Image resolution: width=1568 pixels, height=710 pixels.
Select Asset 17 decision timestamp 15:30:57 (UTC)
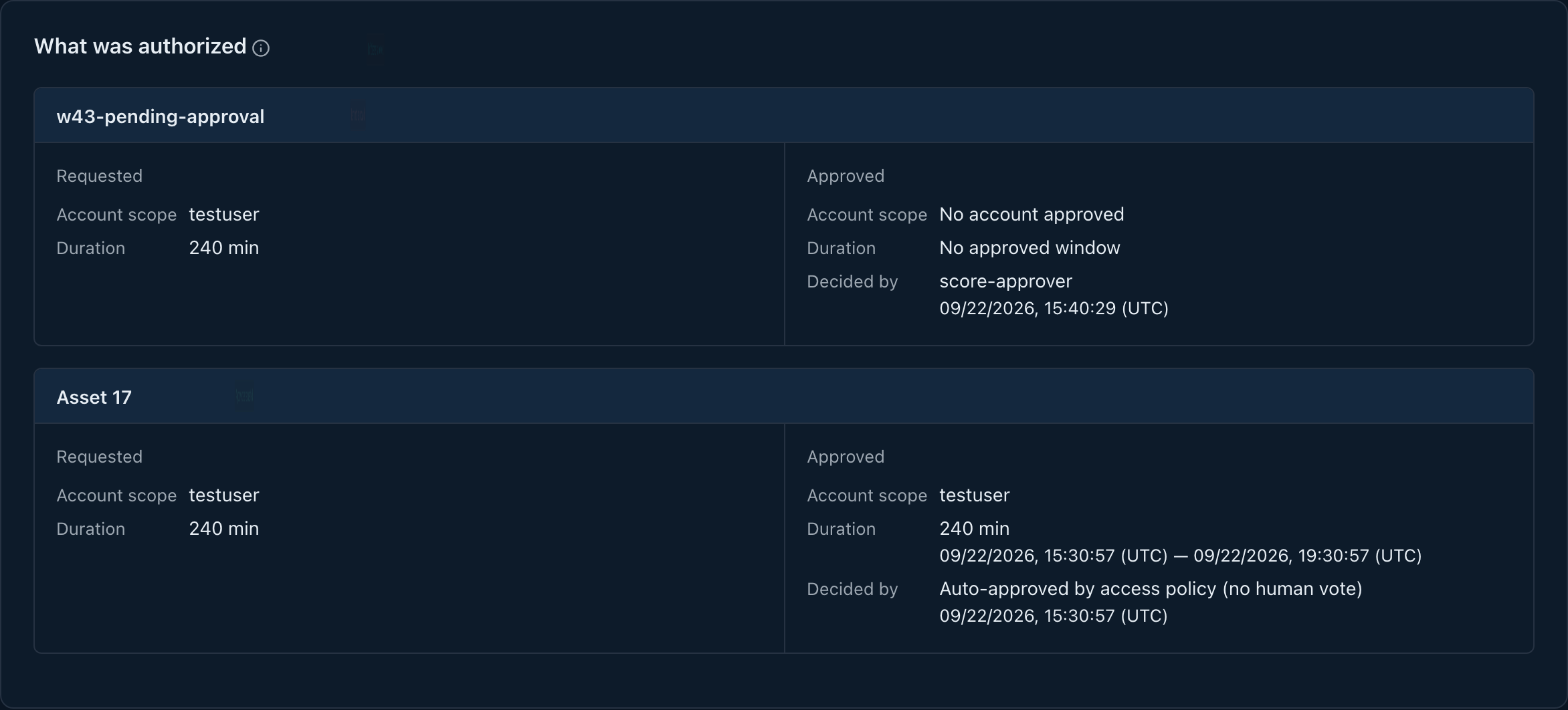[x=1054, y=616]
